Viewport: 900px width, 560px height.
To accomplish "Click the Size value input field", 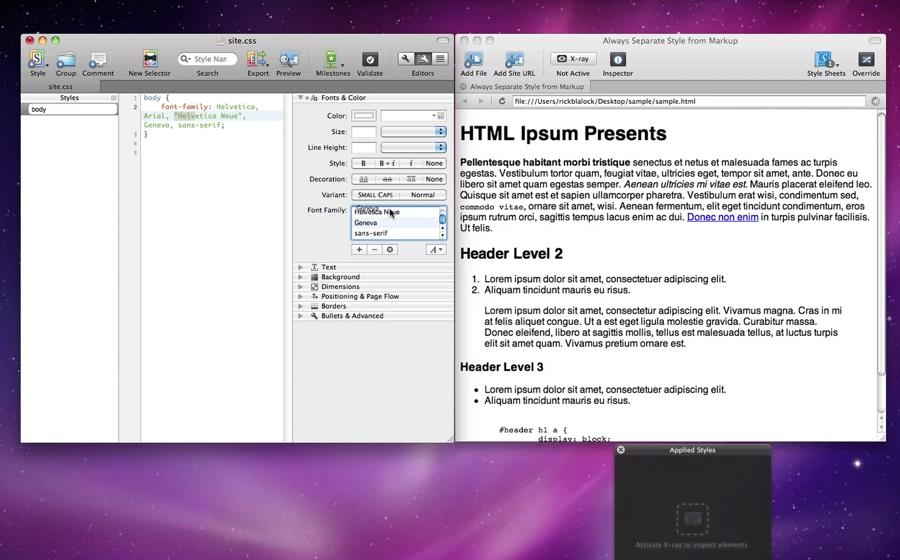I will [x=364, y=131].
